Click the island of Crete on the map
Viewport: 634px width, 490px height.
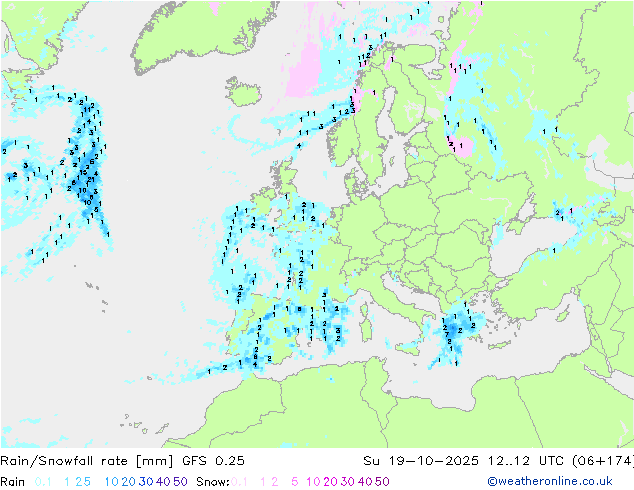click(498, 346)
